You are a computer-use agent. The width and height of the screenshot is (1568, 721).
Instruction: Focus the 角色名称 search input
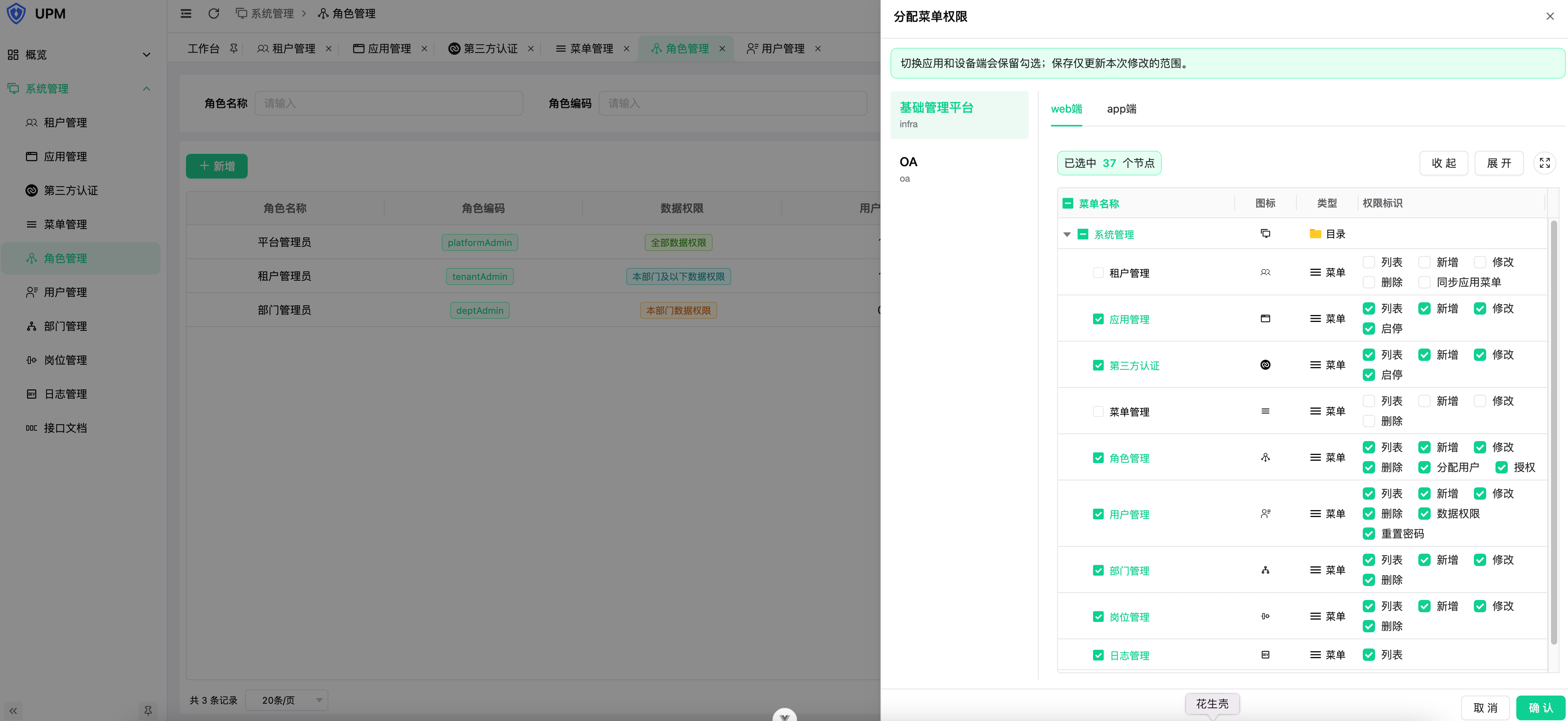[x=389, y=103]
